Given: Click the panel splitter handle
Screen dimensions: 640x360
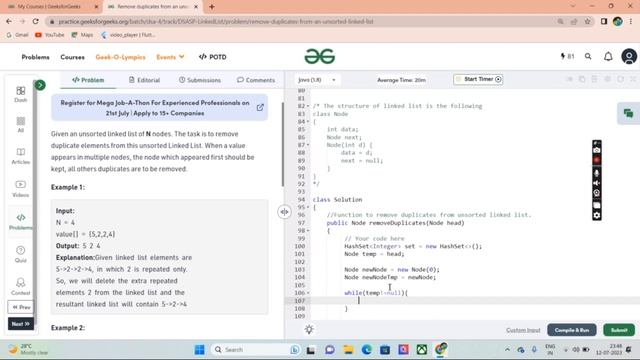Looking at the screenshot, I should pos(284,212).
